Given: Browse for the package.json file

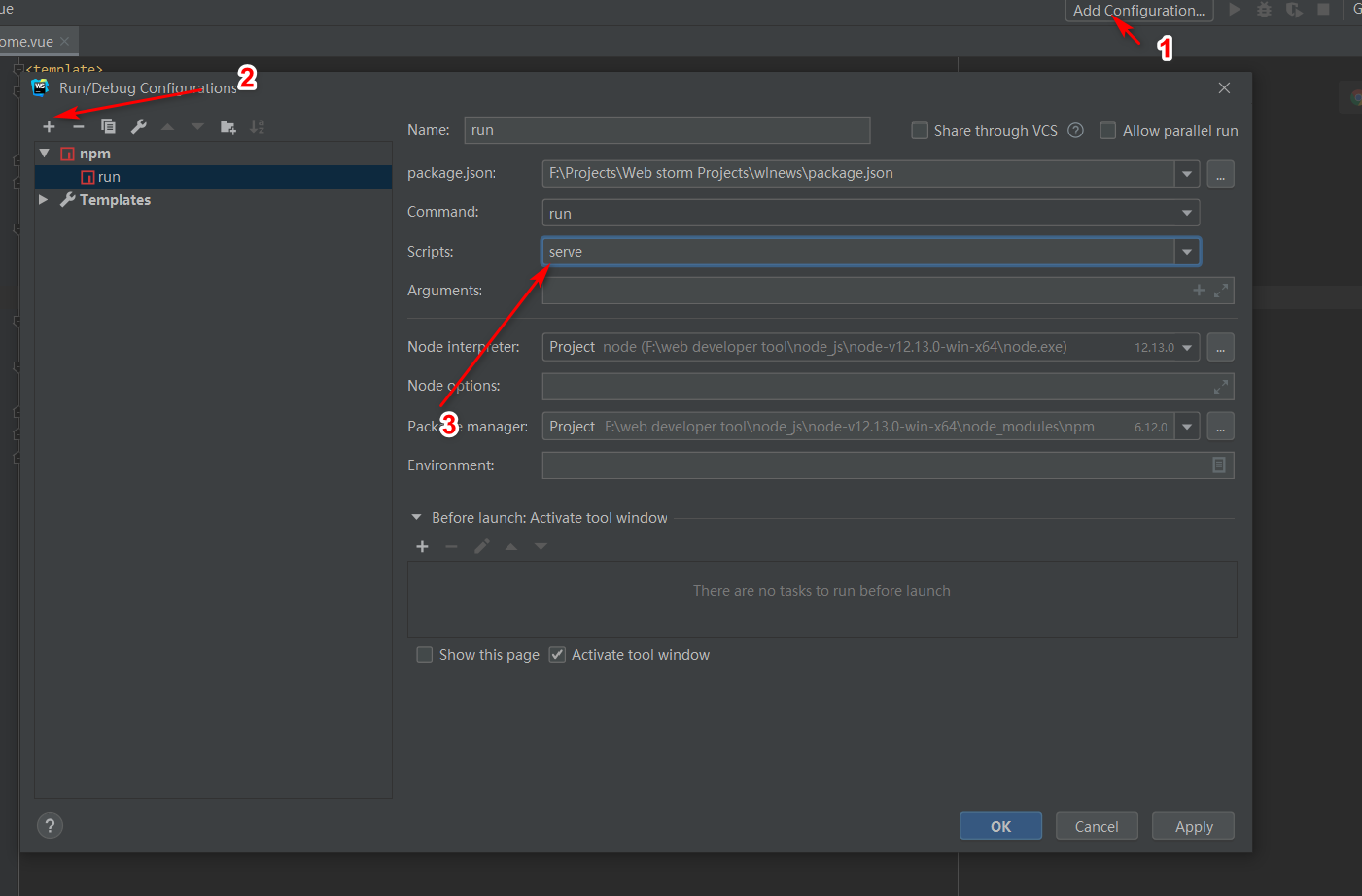Looking at the screenshot, I should point(1220,174).
